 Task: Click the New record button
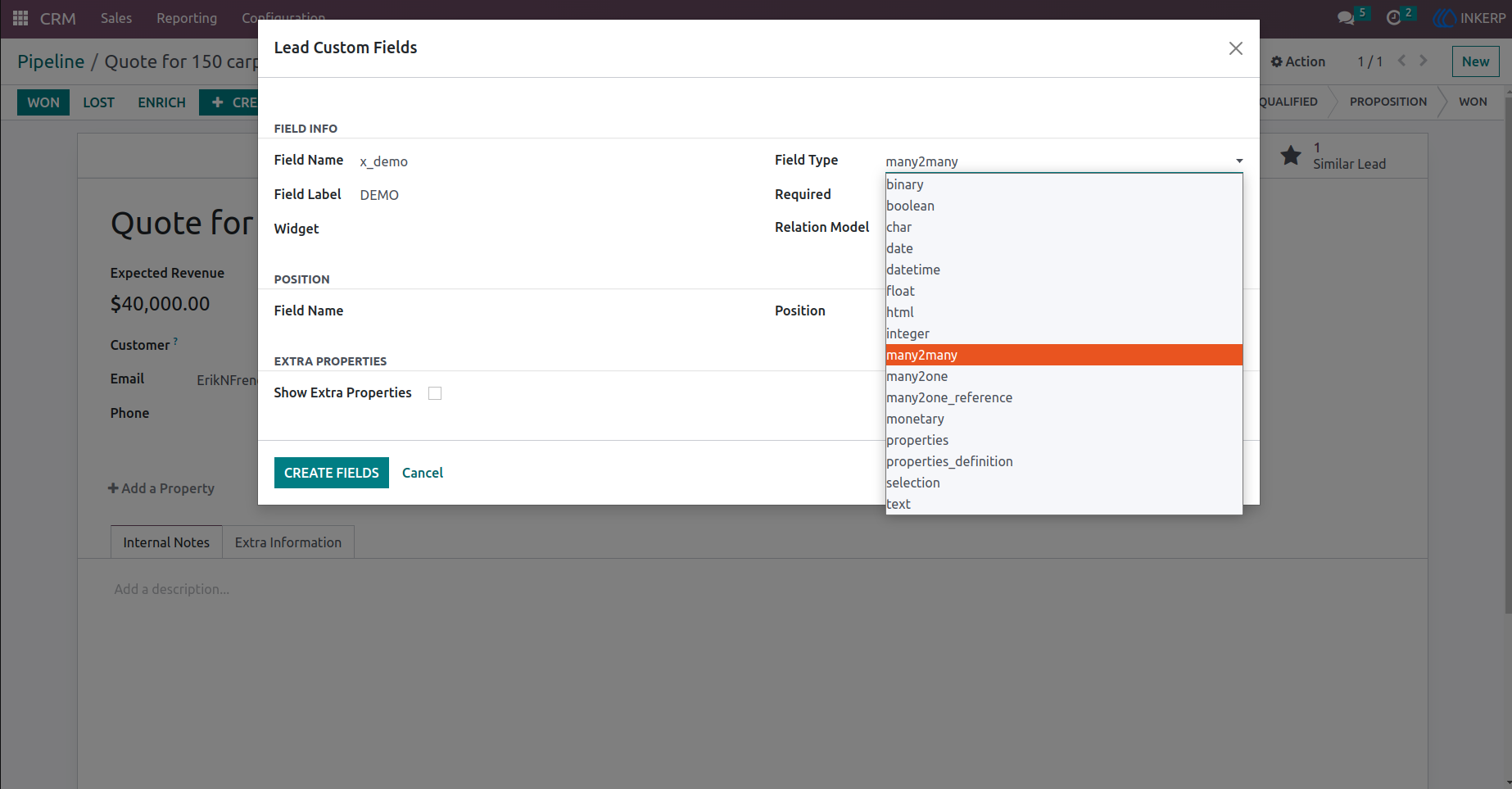tap(1475, 61)
